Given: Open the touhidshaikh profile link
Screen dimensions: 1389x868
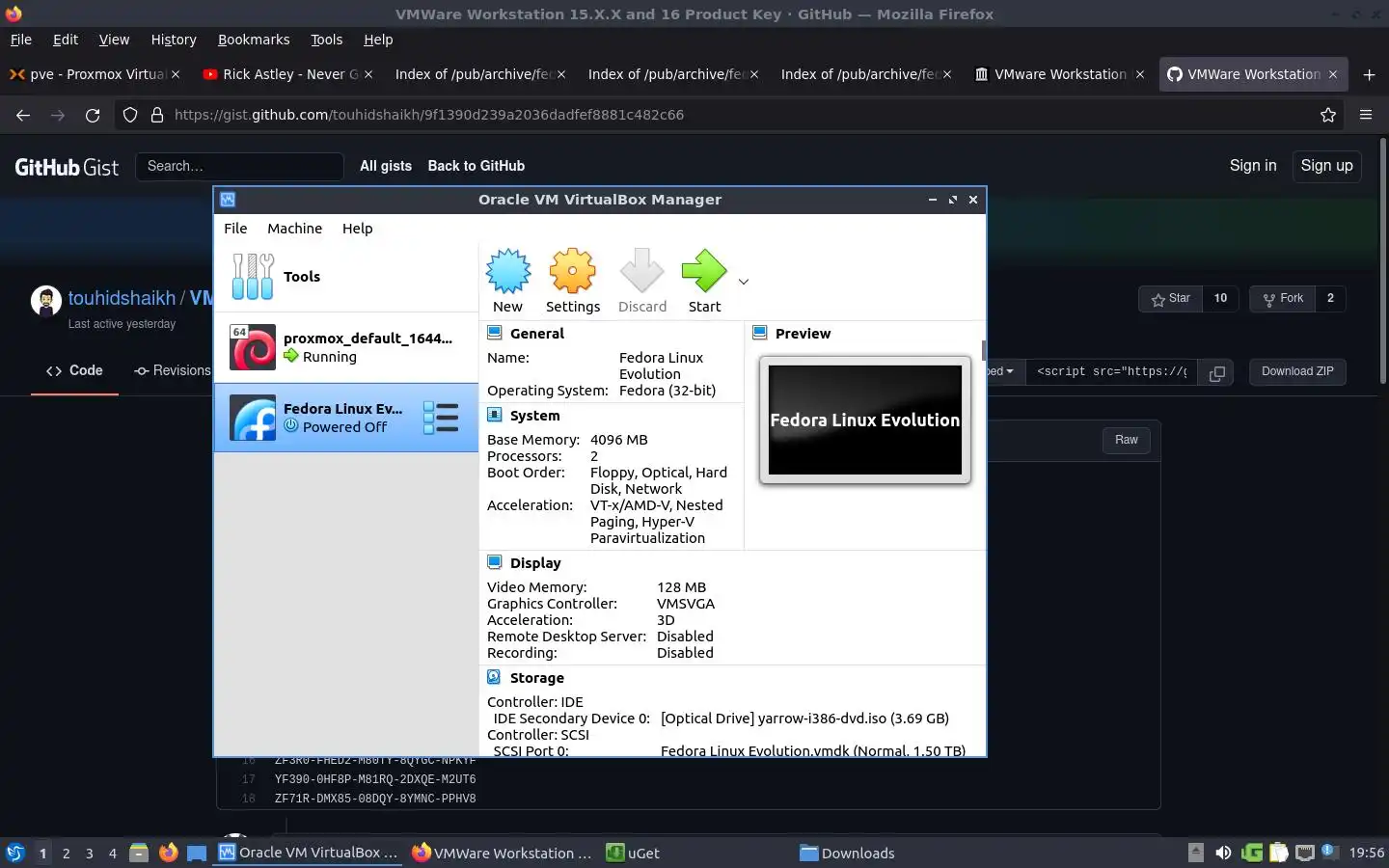Looking at the screenshot, I should (x=122, y=298).
